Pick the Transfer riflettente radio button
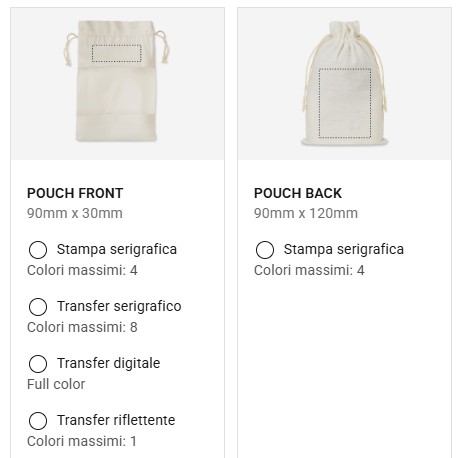 click(38, 421)
